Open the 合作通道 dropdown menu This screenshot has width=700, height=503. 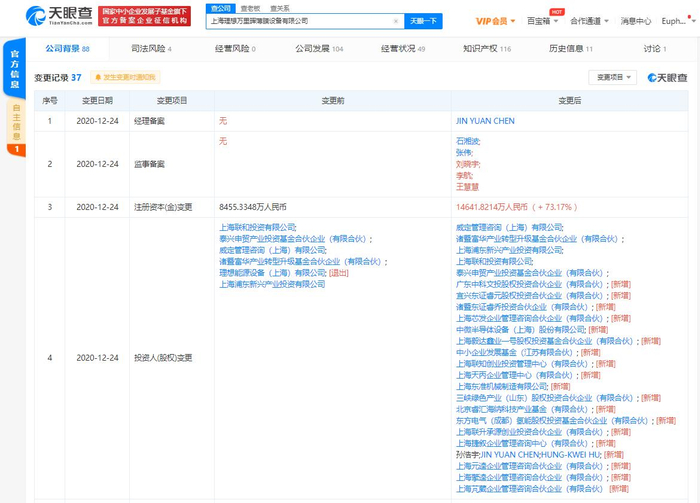coord(589,21)
